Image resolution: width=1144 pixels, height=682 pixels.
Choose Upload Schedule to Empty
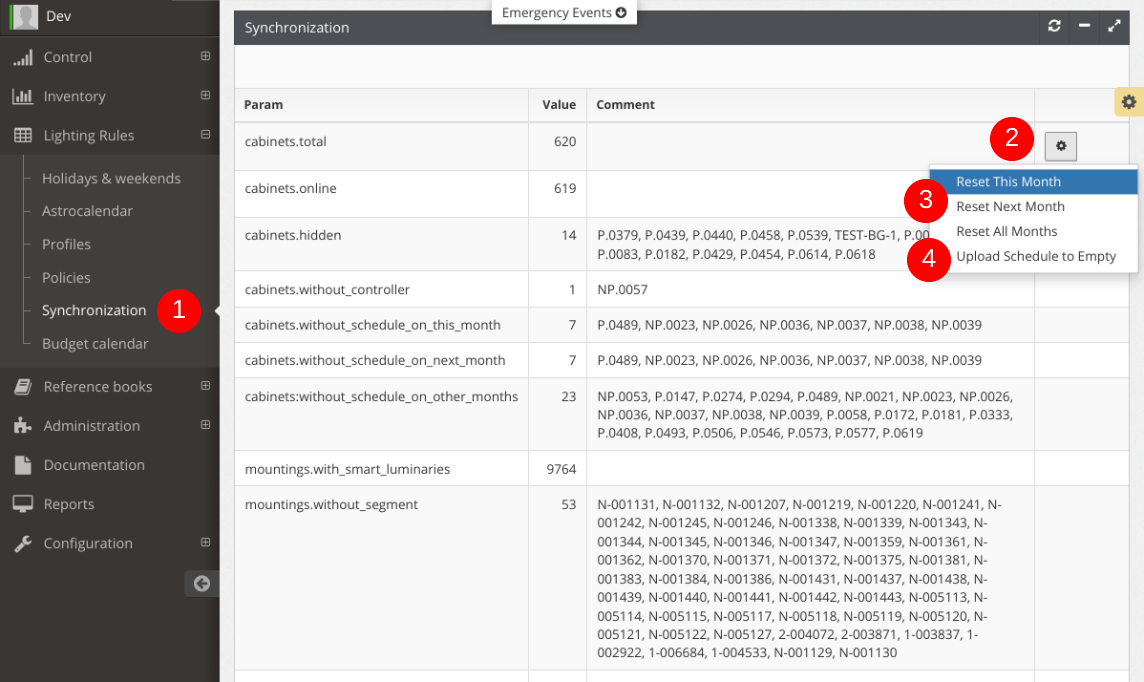[x=1035, y=256]
